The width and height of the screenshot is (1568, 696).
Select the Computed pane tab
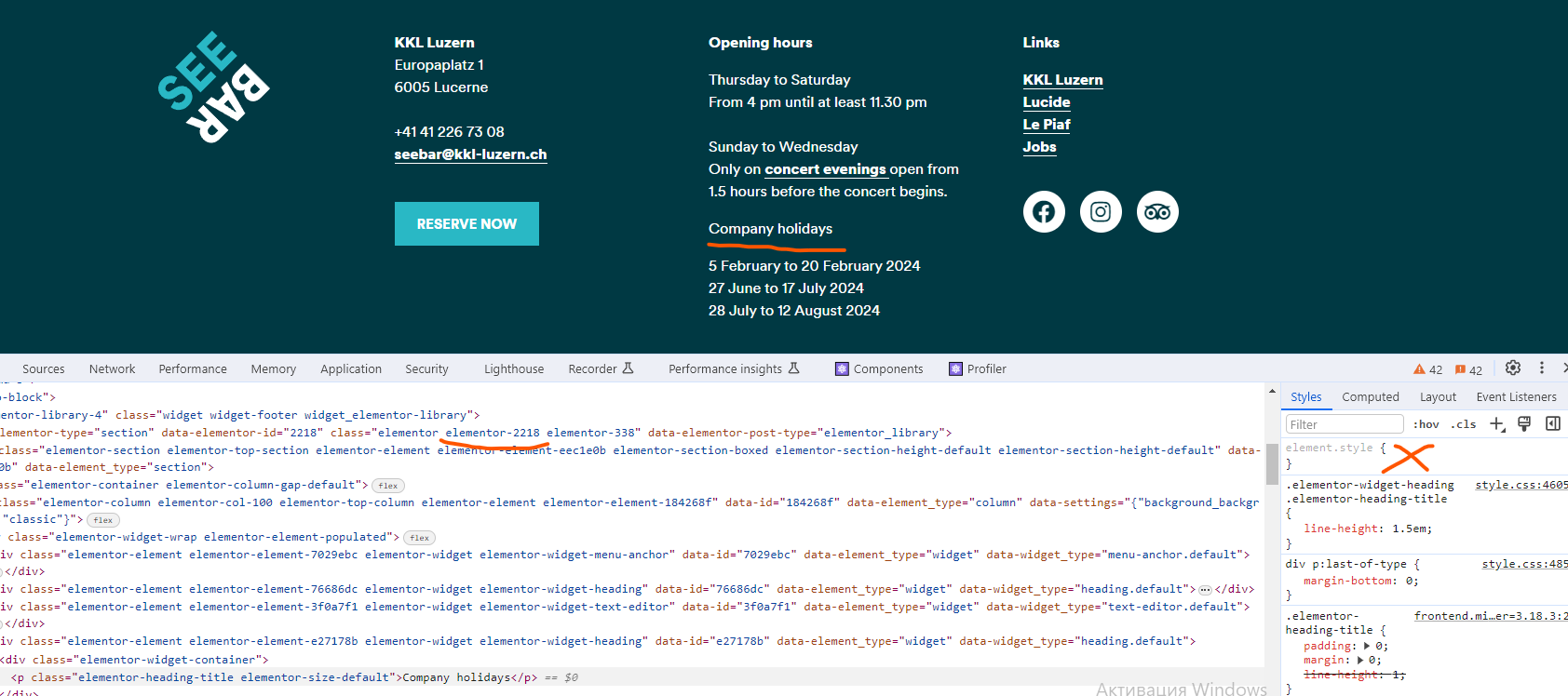[1371, 396]
